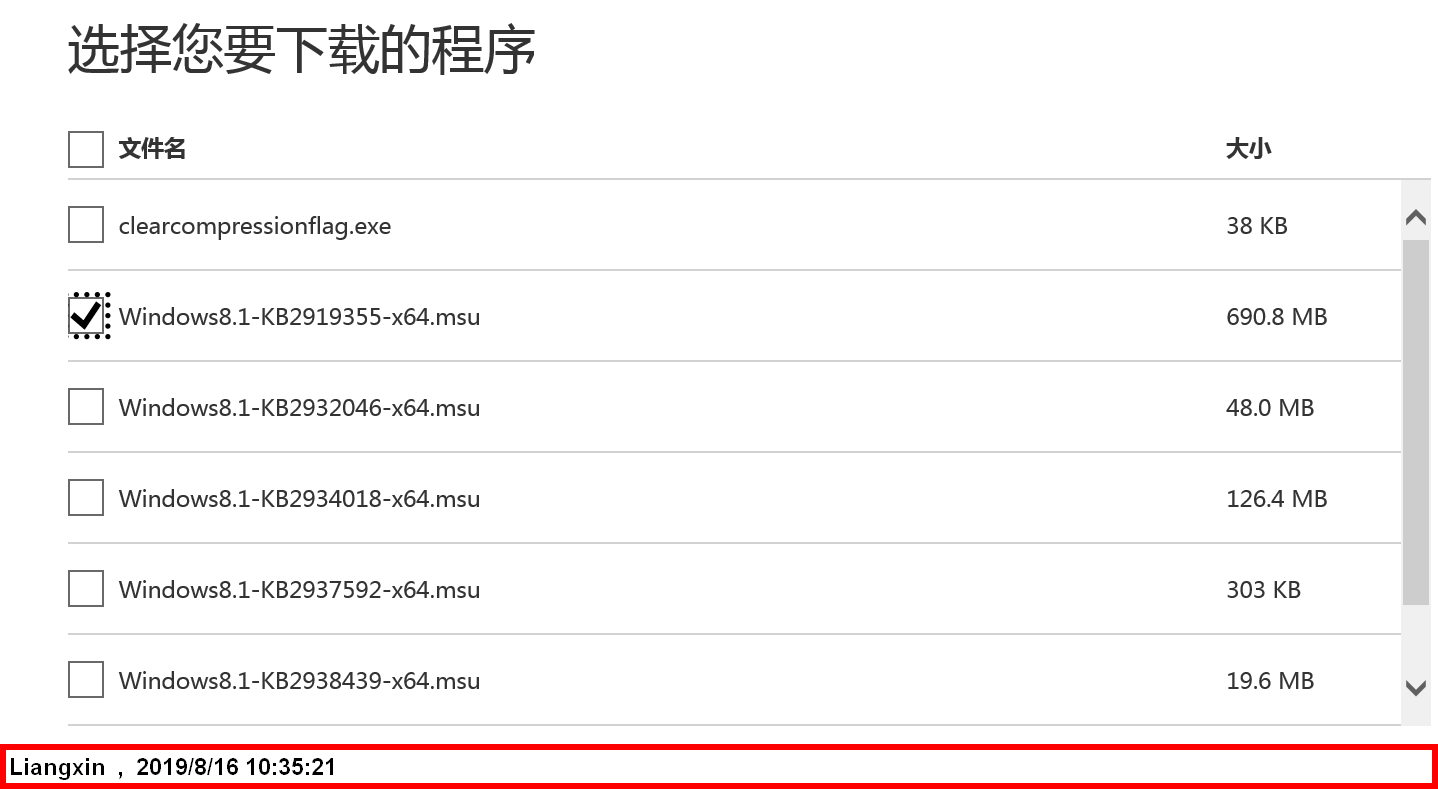The height and width of the screenshot is (789, 1438).
Task: Click the Windows8.1-KB2919355-x64.msu file name
Action: [x=299, y=317]
